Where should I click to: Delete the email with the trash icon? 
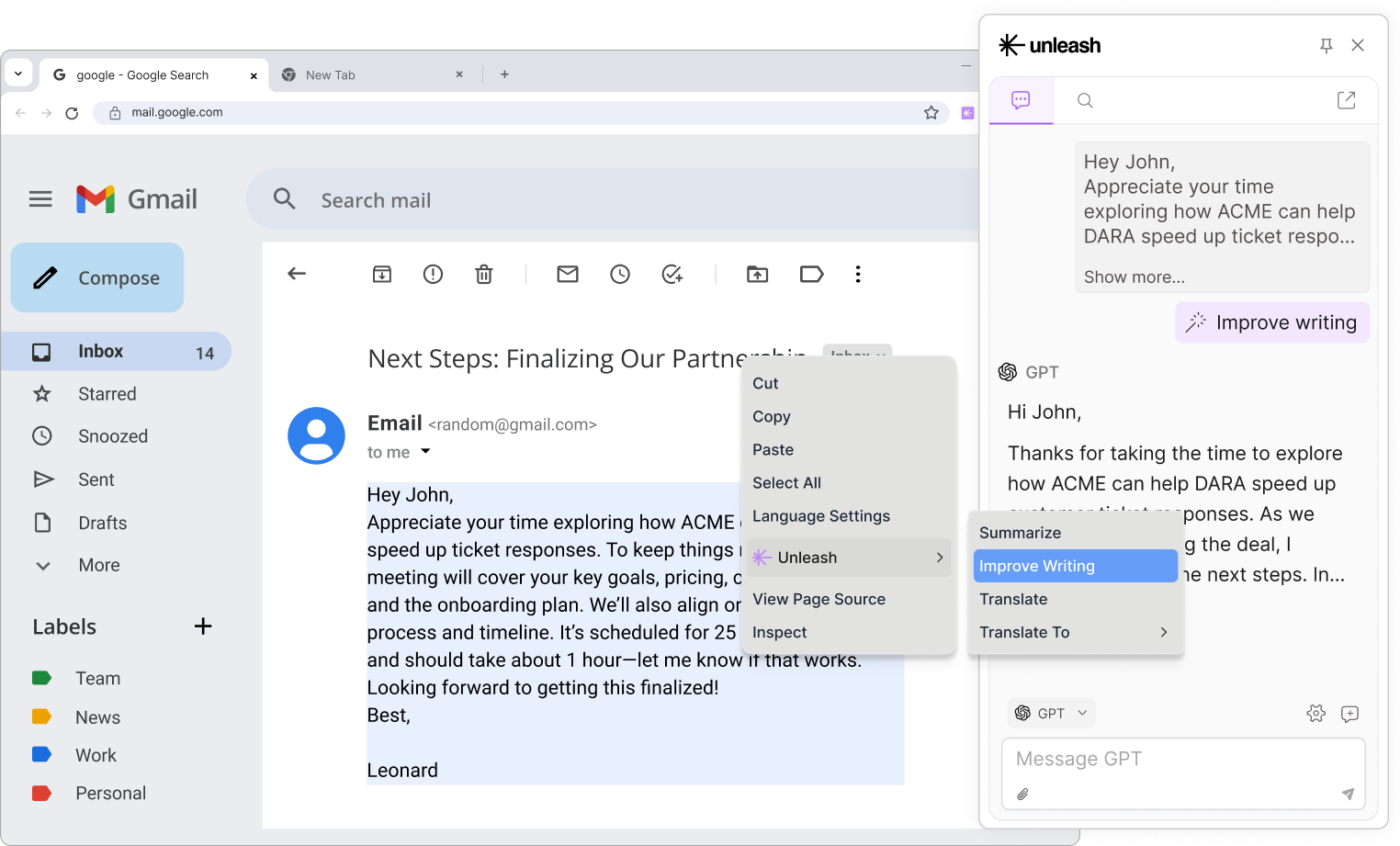tap(484, 274)
